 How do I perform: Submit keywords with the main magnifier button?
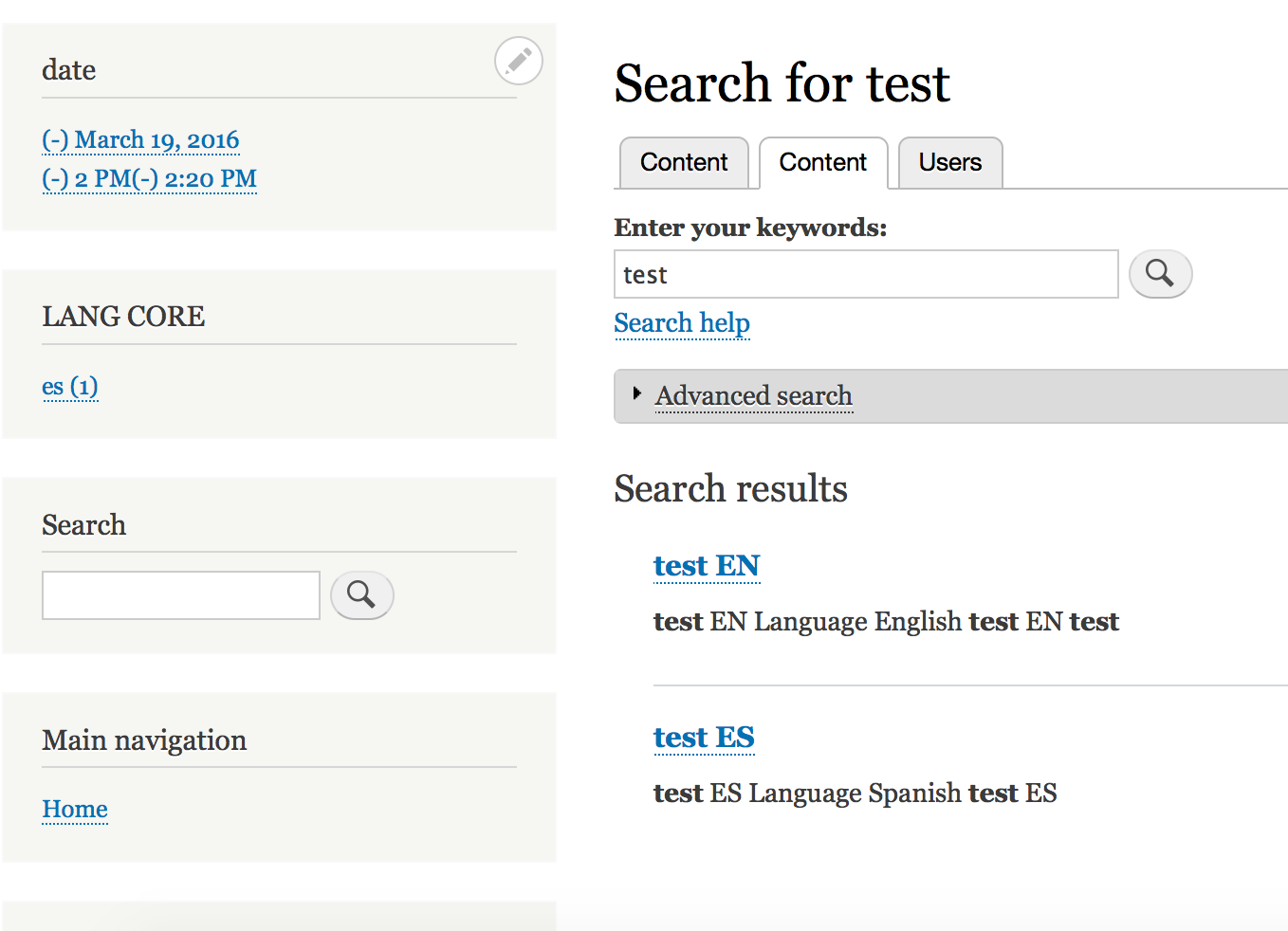click(x=1159, y=274)
